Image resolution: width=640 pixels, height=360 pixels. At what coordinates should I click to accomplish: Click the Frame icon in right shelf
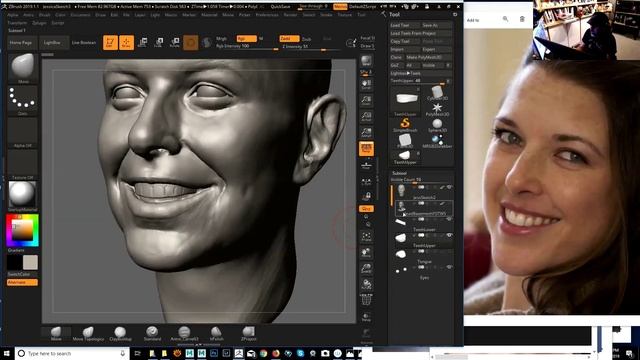coord(366,237)
